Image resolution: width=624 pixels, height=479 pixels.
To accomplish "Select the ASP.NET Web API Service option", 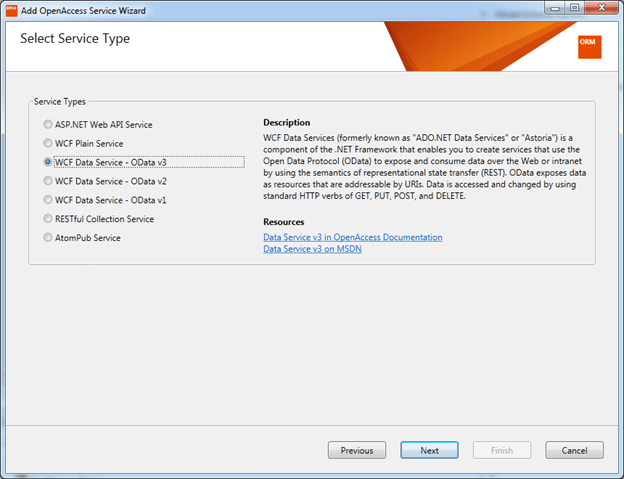I will tap(48, 124).
